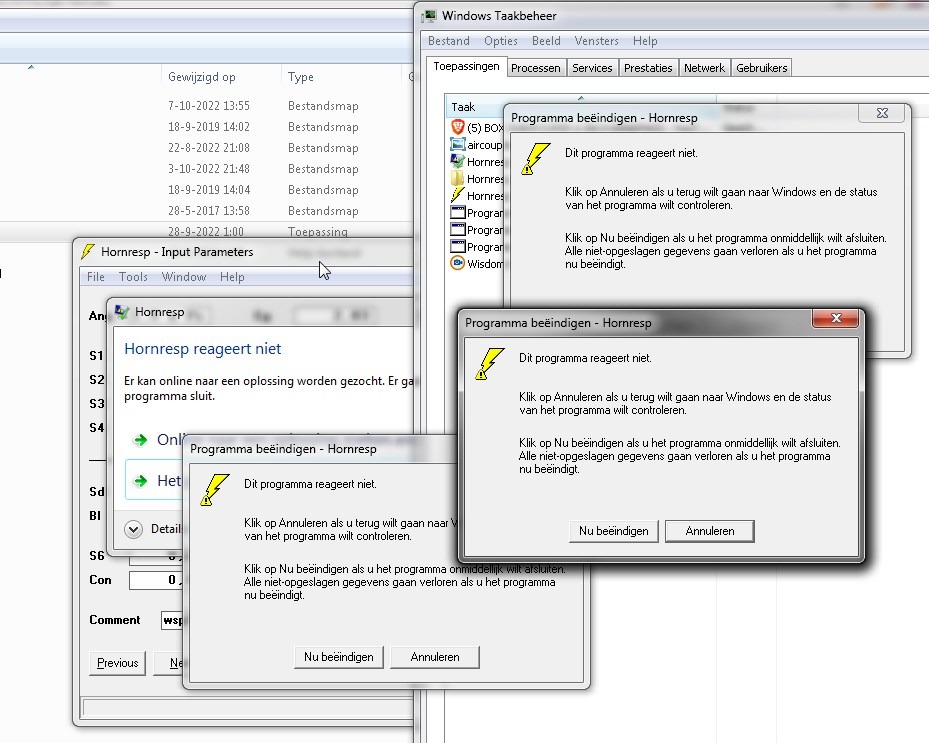Sort Explorer by Gewijzigd op column
The width and height of the screenshot is (929, 743).
[x=220, y=77]
